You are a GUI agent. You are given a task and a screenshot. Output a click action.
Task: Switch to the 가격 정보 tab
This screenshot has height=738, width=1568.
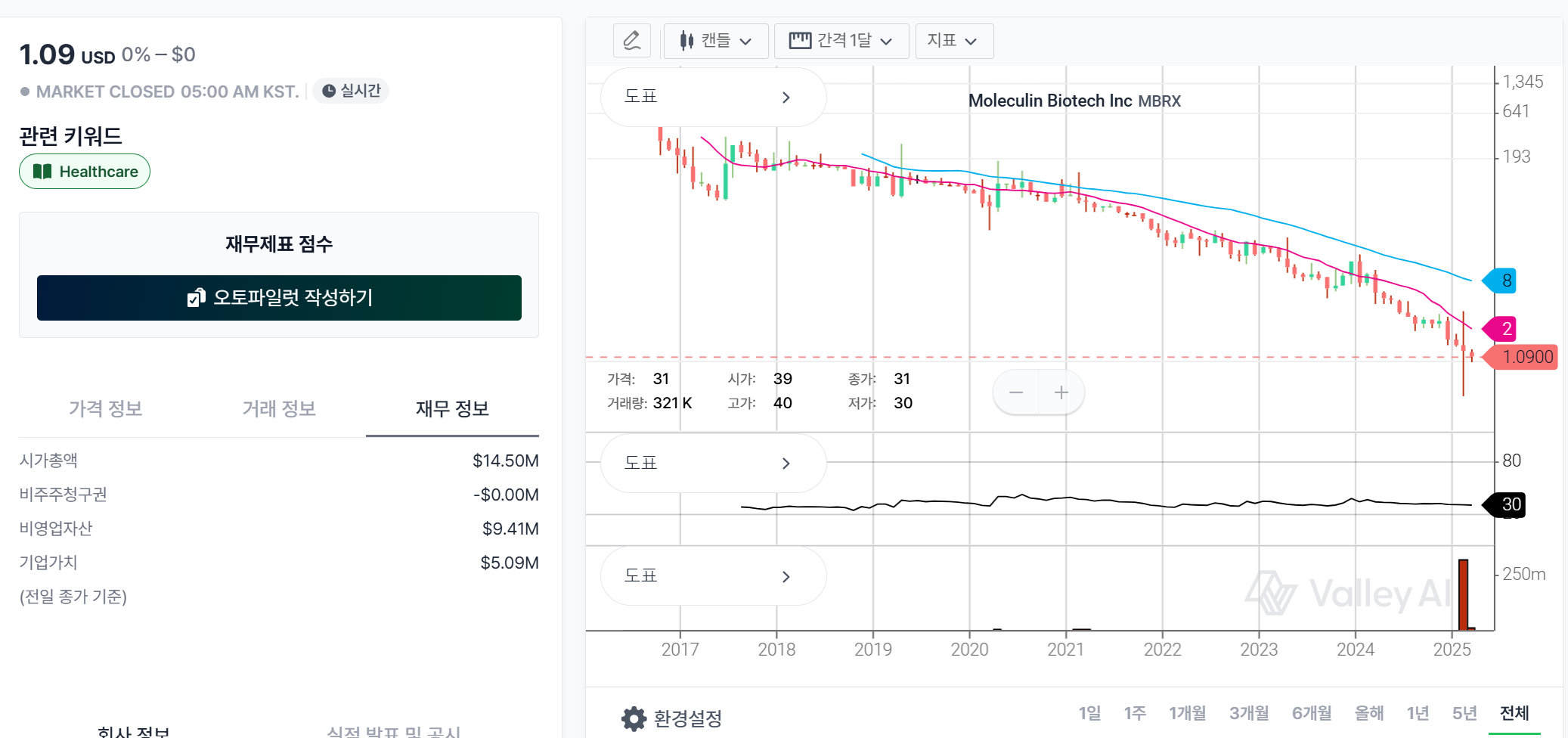coord(106,409)
